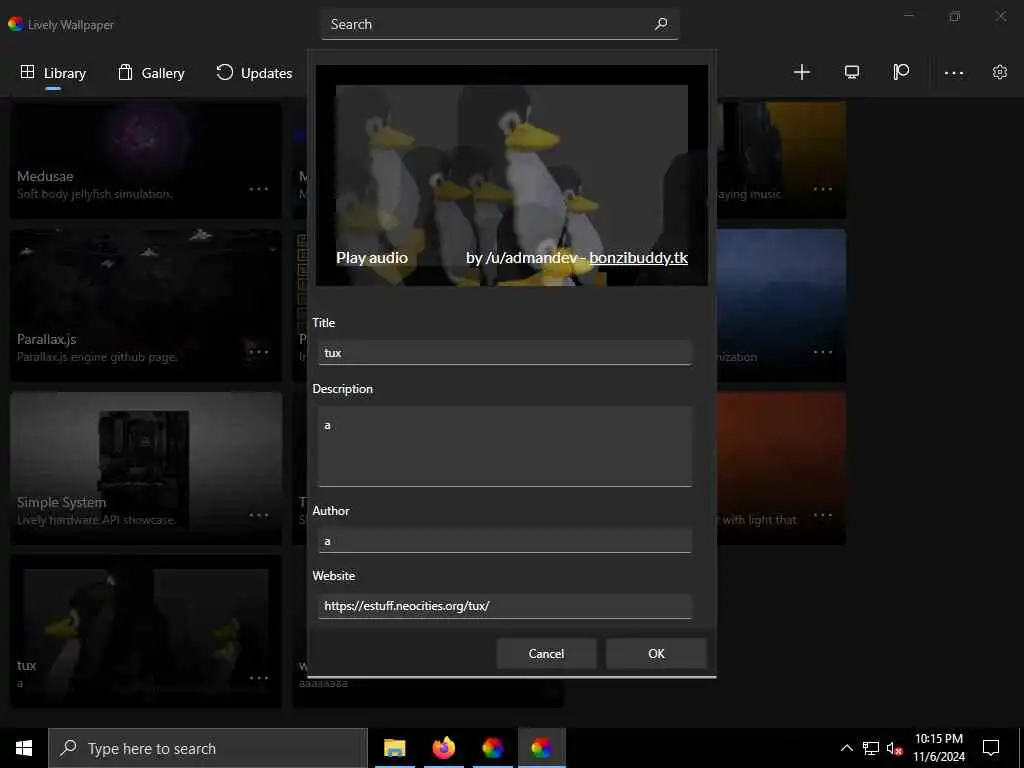Open the clock showing 10:15 PM
Screen dimensions: 1024x768
point(938,748)
